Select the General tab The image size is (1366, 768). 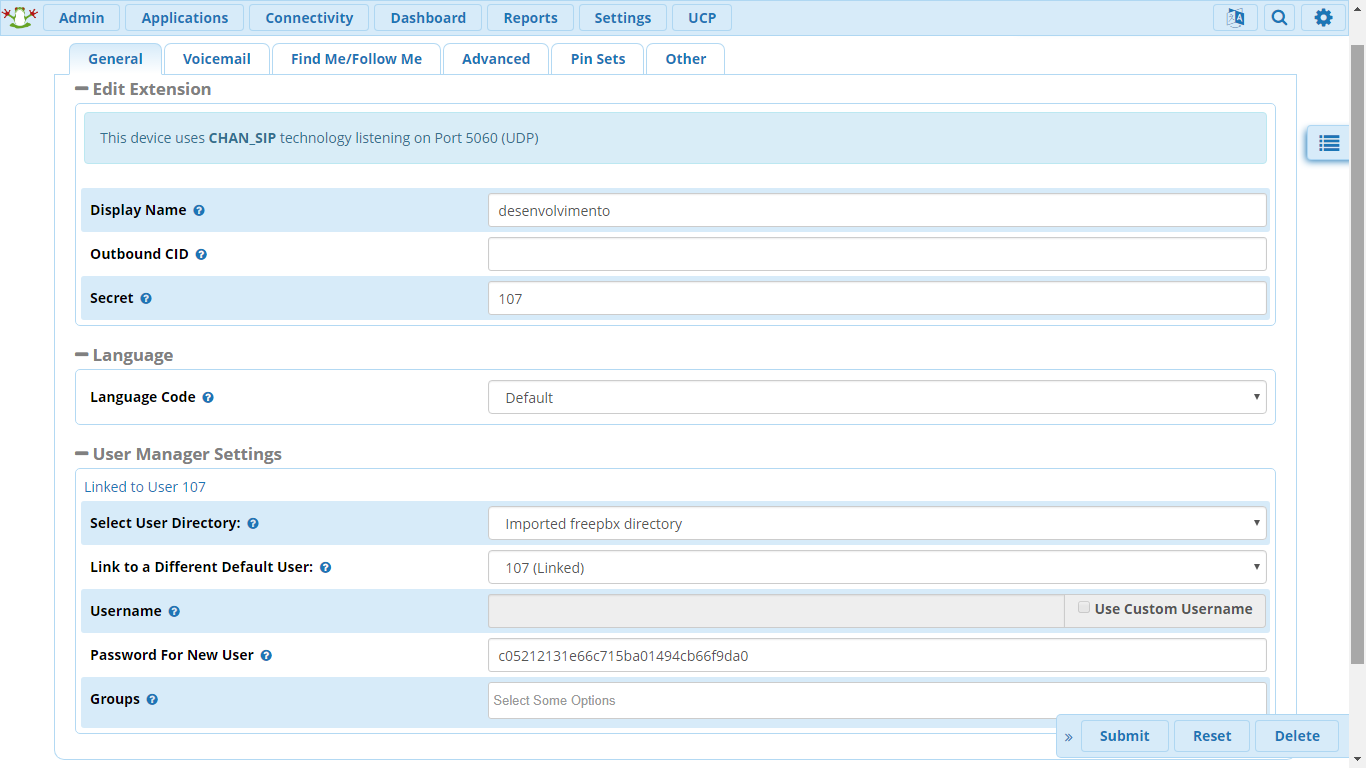pos(115,58)
